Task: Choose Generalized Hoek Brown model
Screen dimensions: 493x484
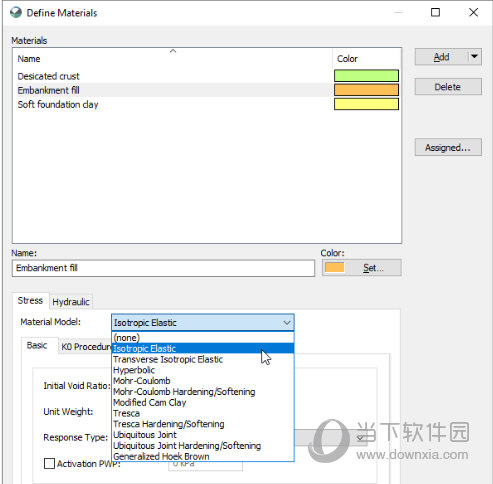Action: click(203, 456)
